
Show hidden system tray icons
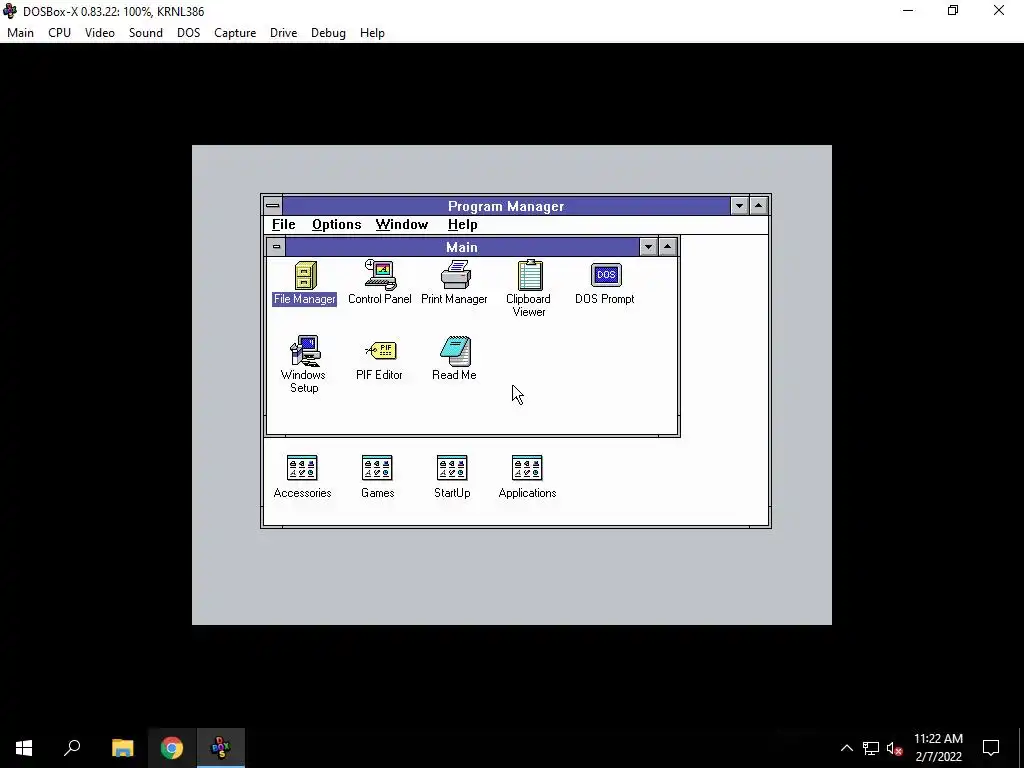pyautogui.click(x=846, y=748)
